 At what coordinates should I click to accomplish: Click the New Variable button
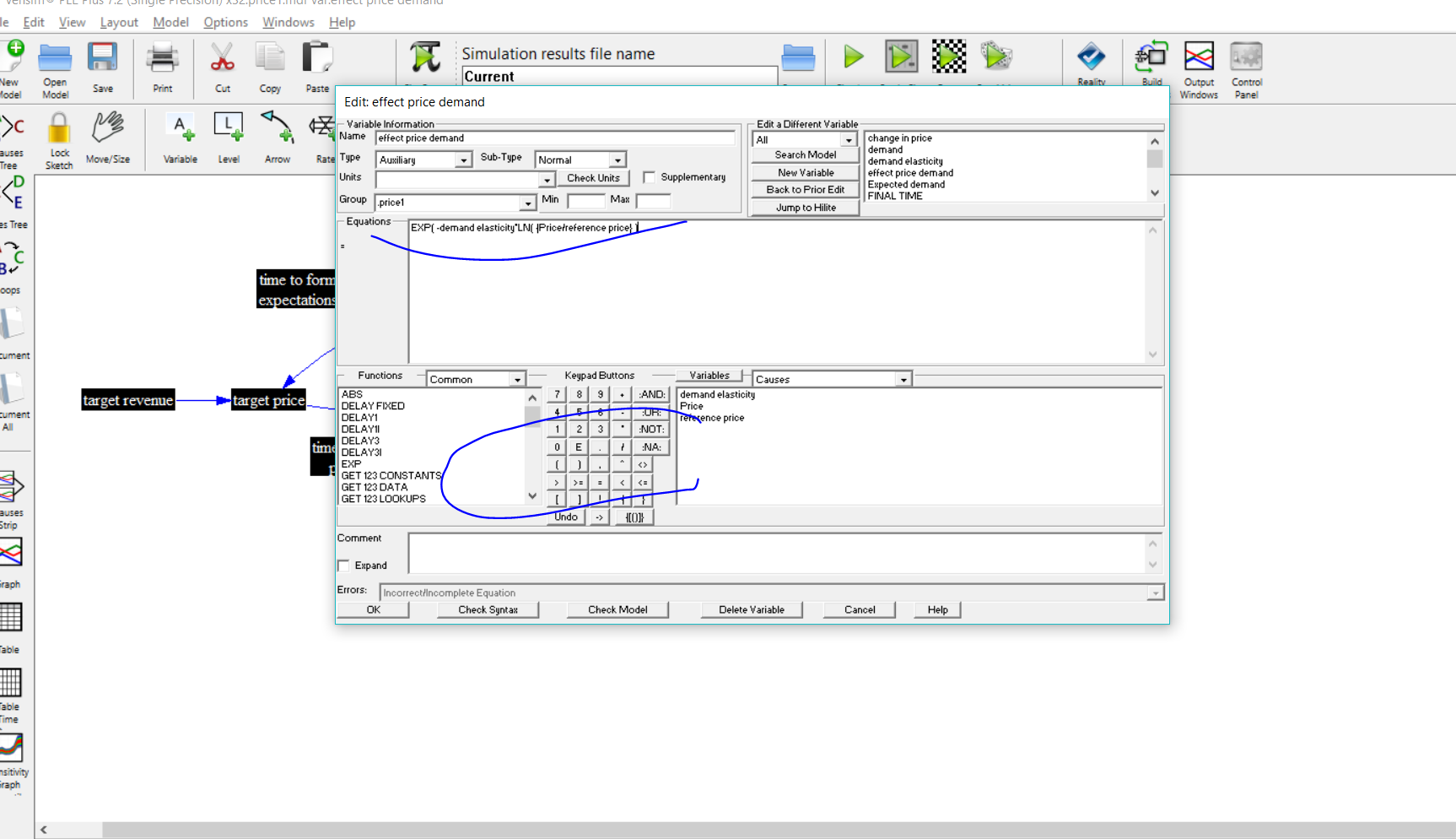point(806,173)
